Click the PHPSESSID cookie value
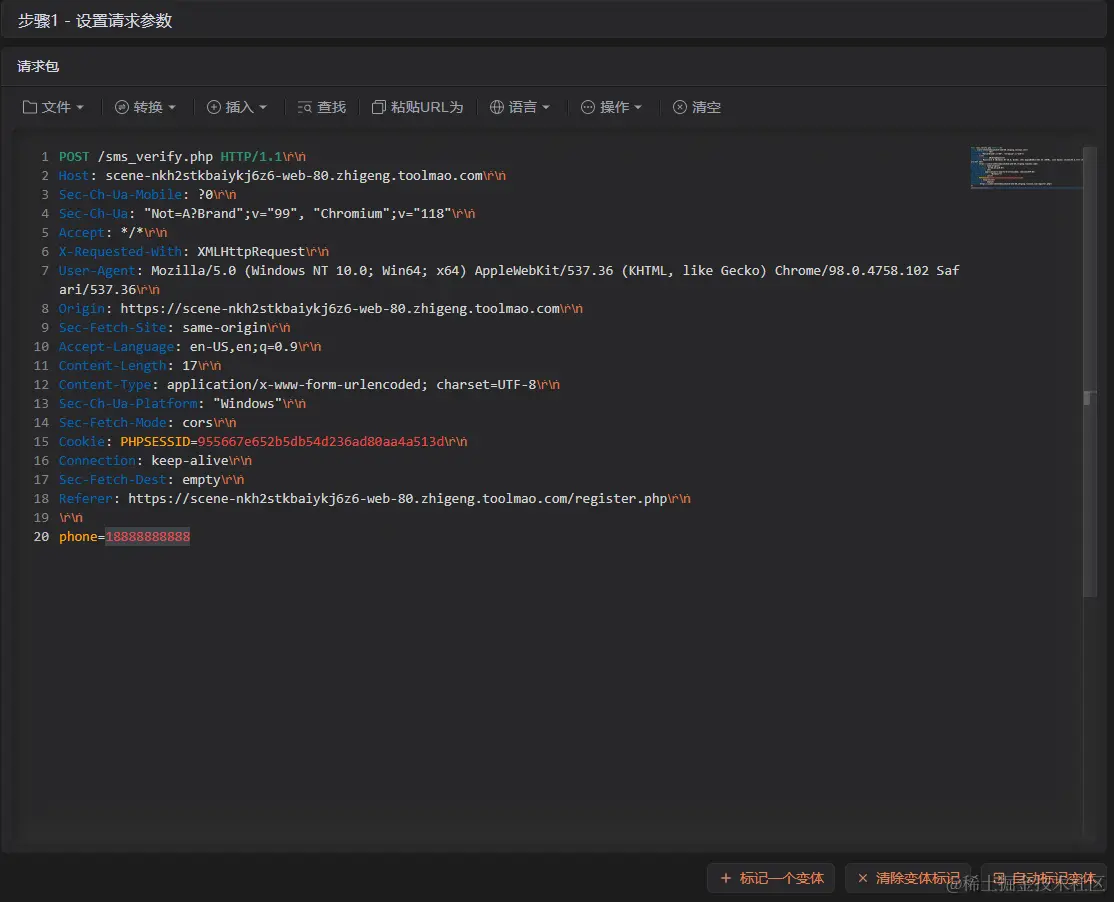 [321, 442]
